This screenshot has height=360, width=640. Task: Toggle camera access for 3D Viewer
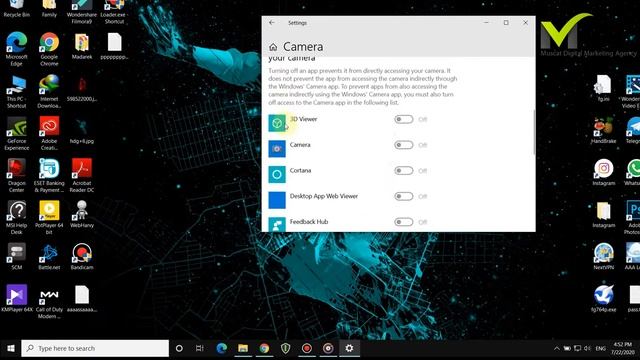[404, 119]
